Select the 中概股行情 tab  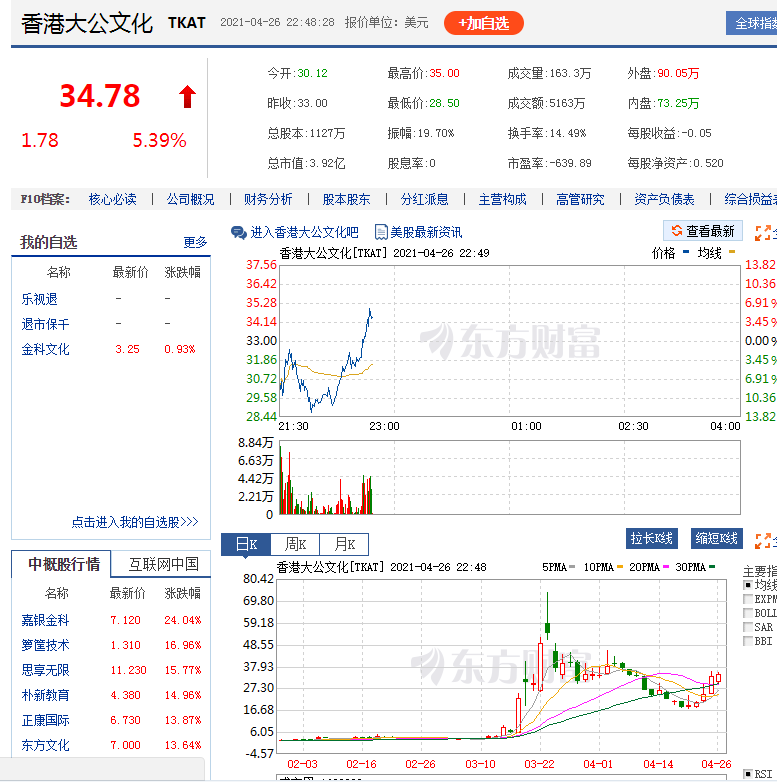pyautogui.click(x=61, y=564)
